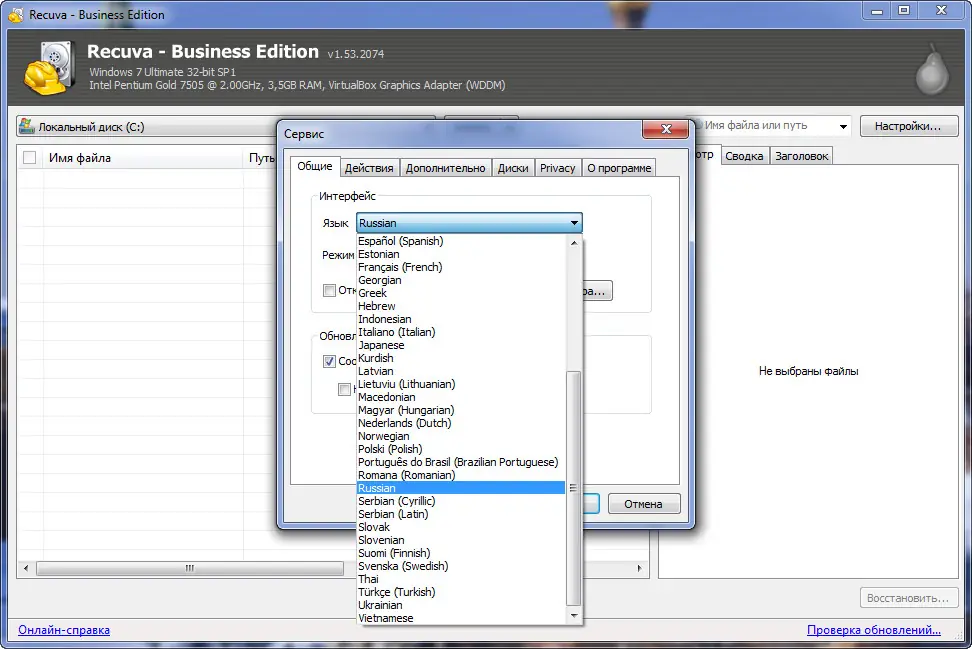The image size is (972, 649).
Task: Select Português do Brasil language
Action: click(x=461, y=462)
